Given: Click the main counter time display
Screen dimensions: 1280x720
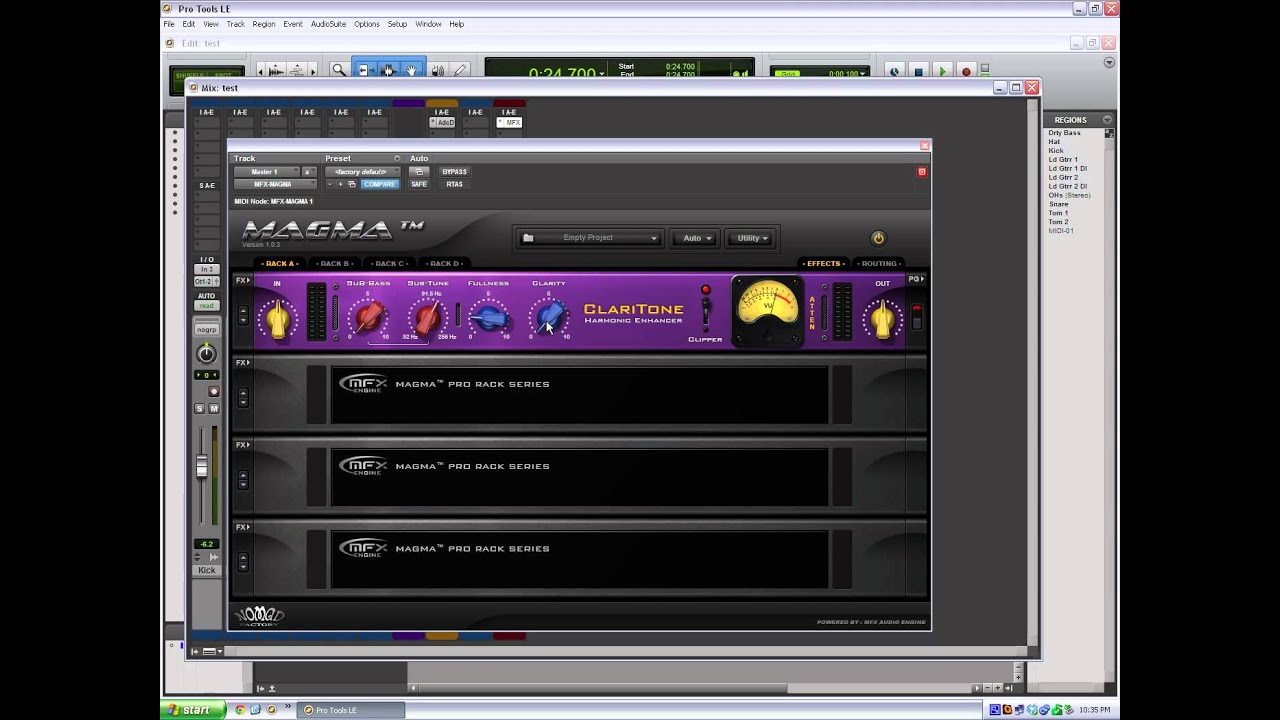Looking at the screenshot, I should (564, 73).
